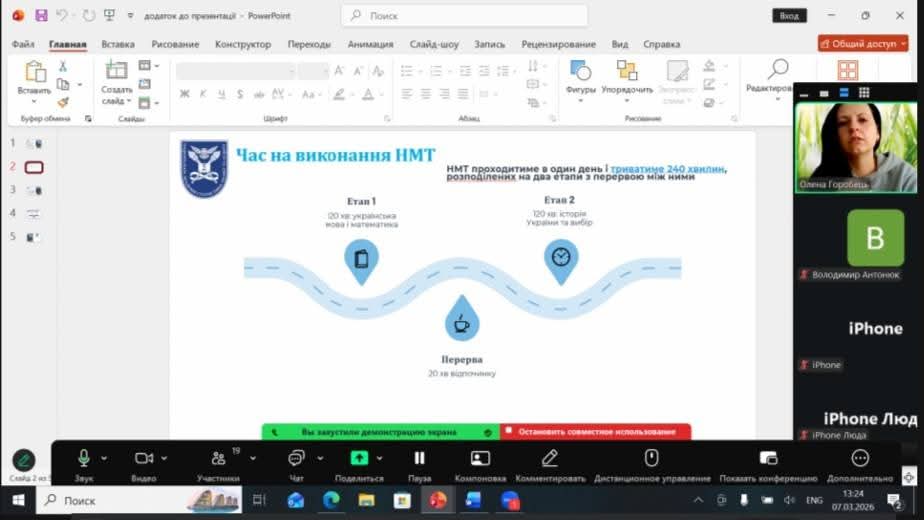Click the Показать конференцию icon

pyautogui.click(x=768, y=458)
